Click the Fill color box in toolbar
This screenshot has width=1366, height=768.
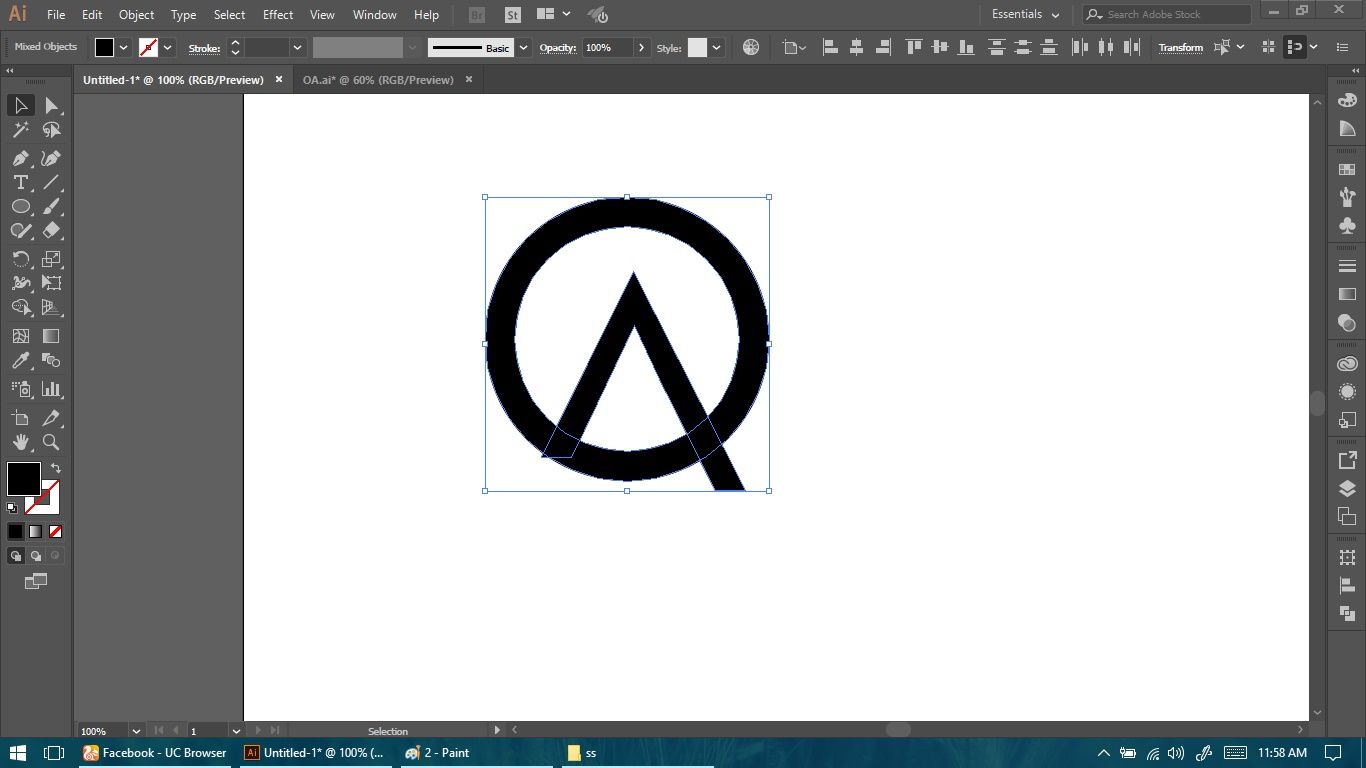pyautogui.click(x=23, y=479)
